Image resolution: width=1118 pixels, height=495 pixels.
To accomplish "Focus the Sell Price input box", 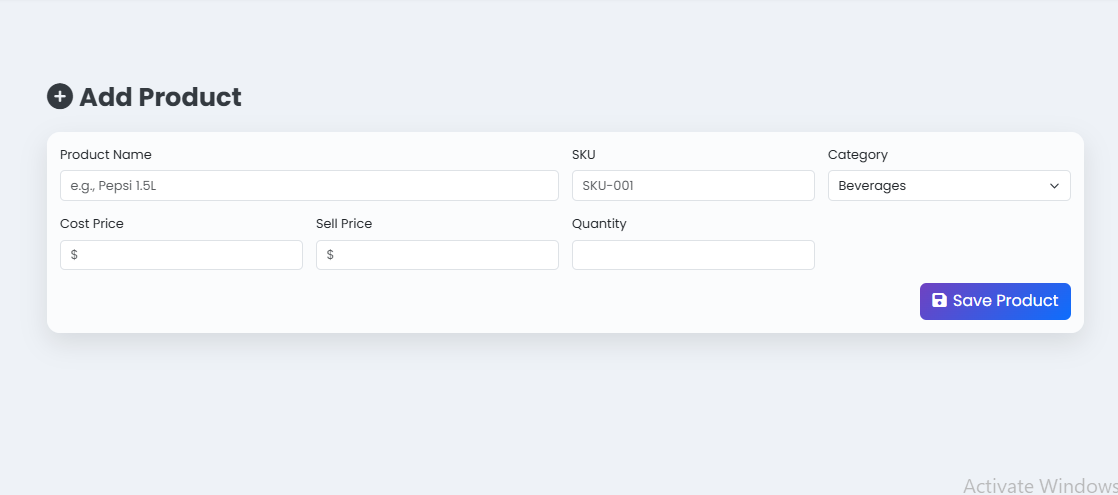I will click(437, 255).
